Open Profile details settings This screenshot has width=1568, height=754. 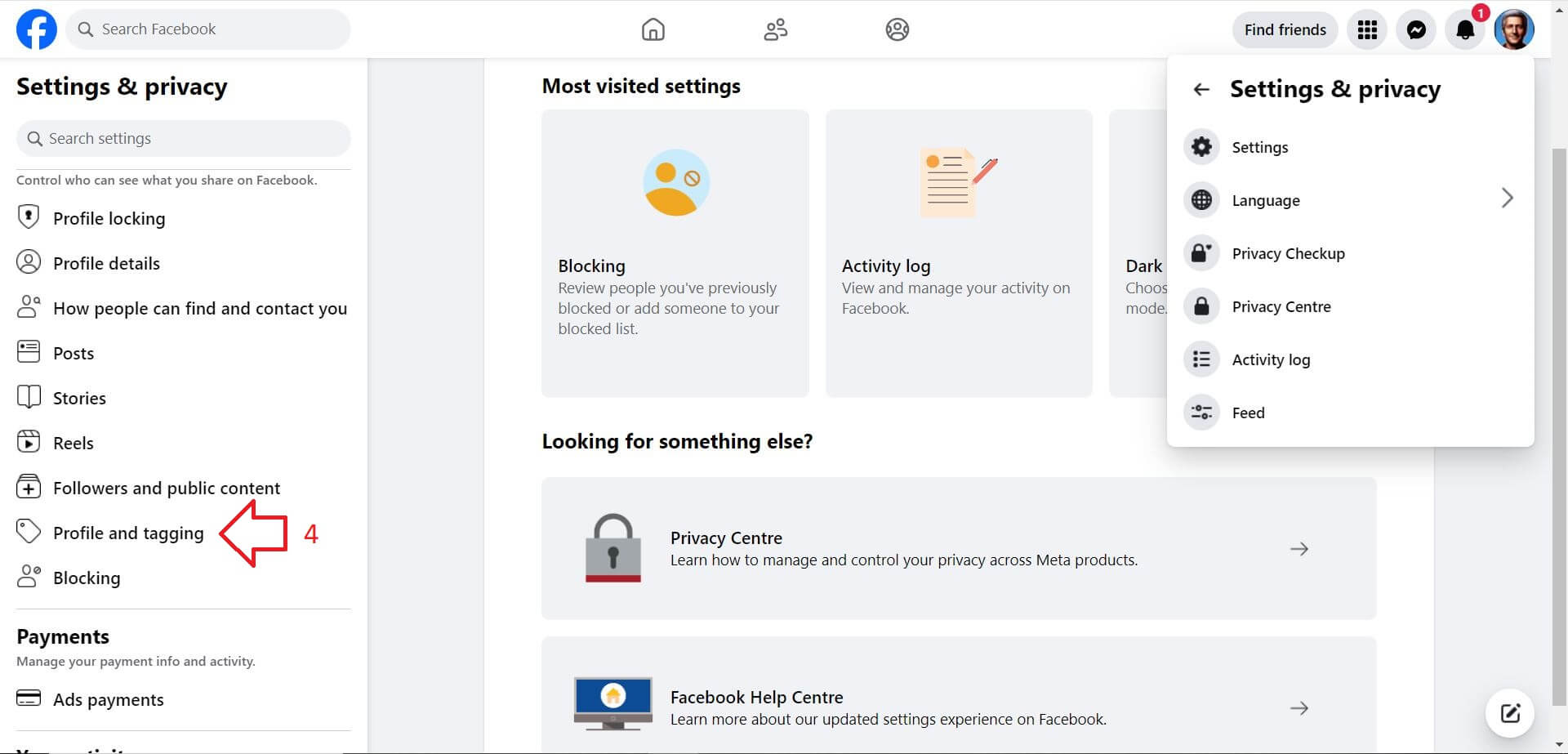pos(106,263)
